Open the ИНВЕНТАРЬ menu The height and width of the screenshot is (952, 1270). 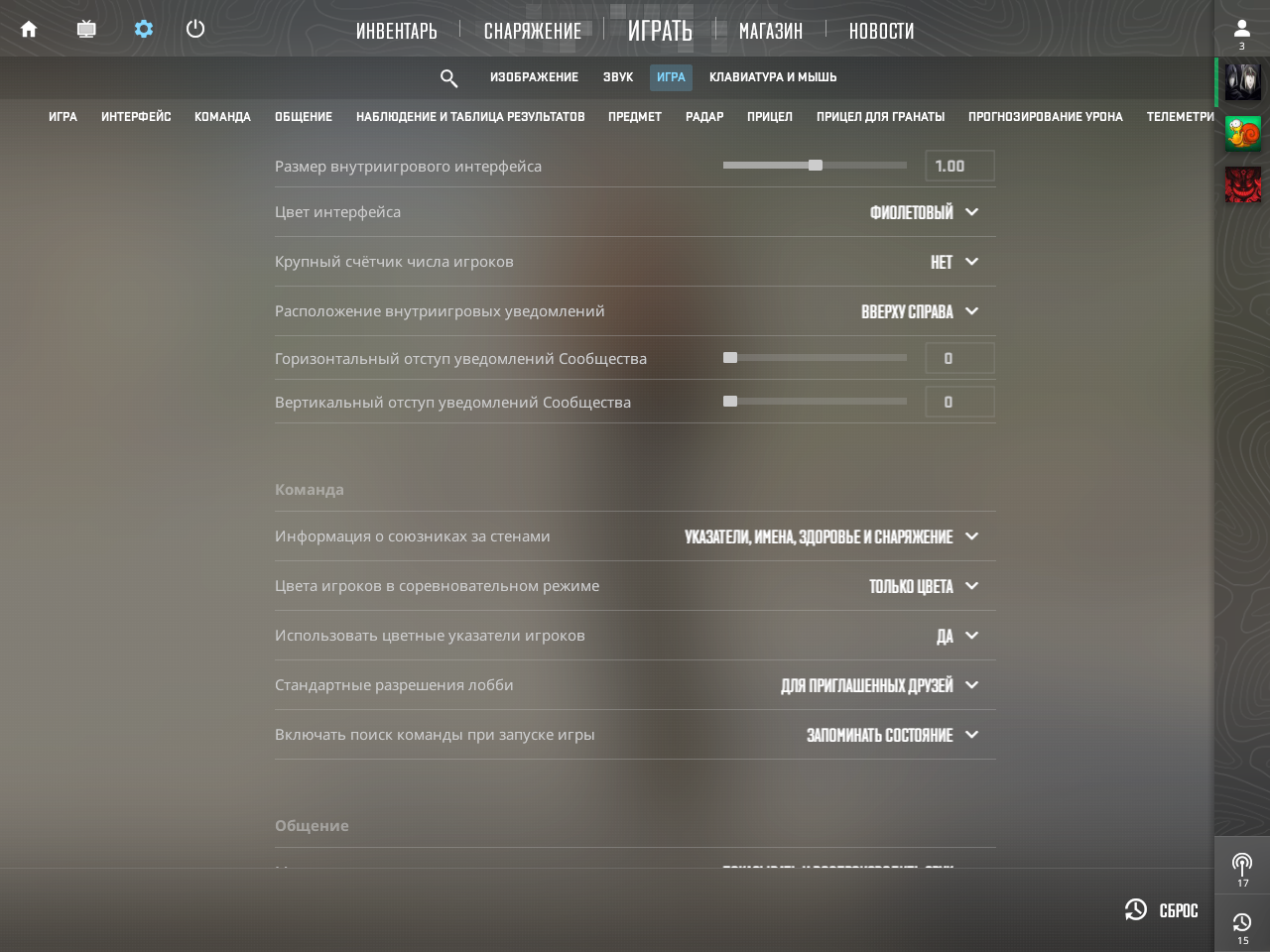tap(397, 31)
